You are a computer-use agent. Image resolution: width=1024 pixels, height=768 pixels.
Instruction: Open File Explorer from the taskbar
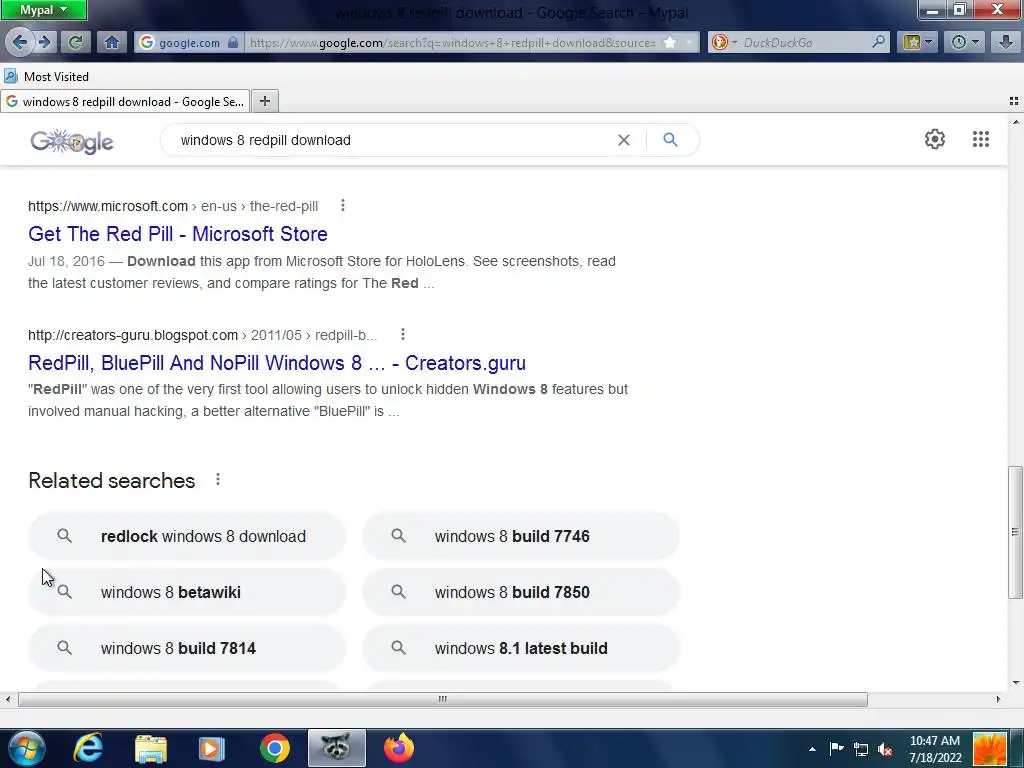click(x=151, y=748)
